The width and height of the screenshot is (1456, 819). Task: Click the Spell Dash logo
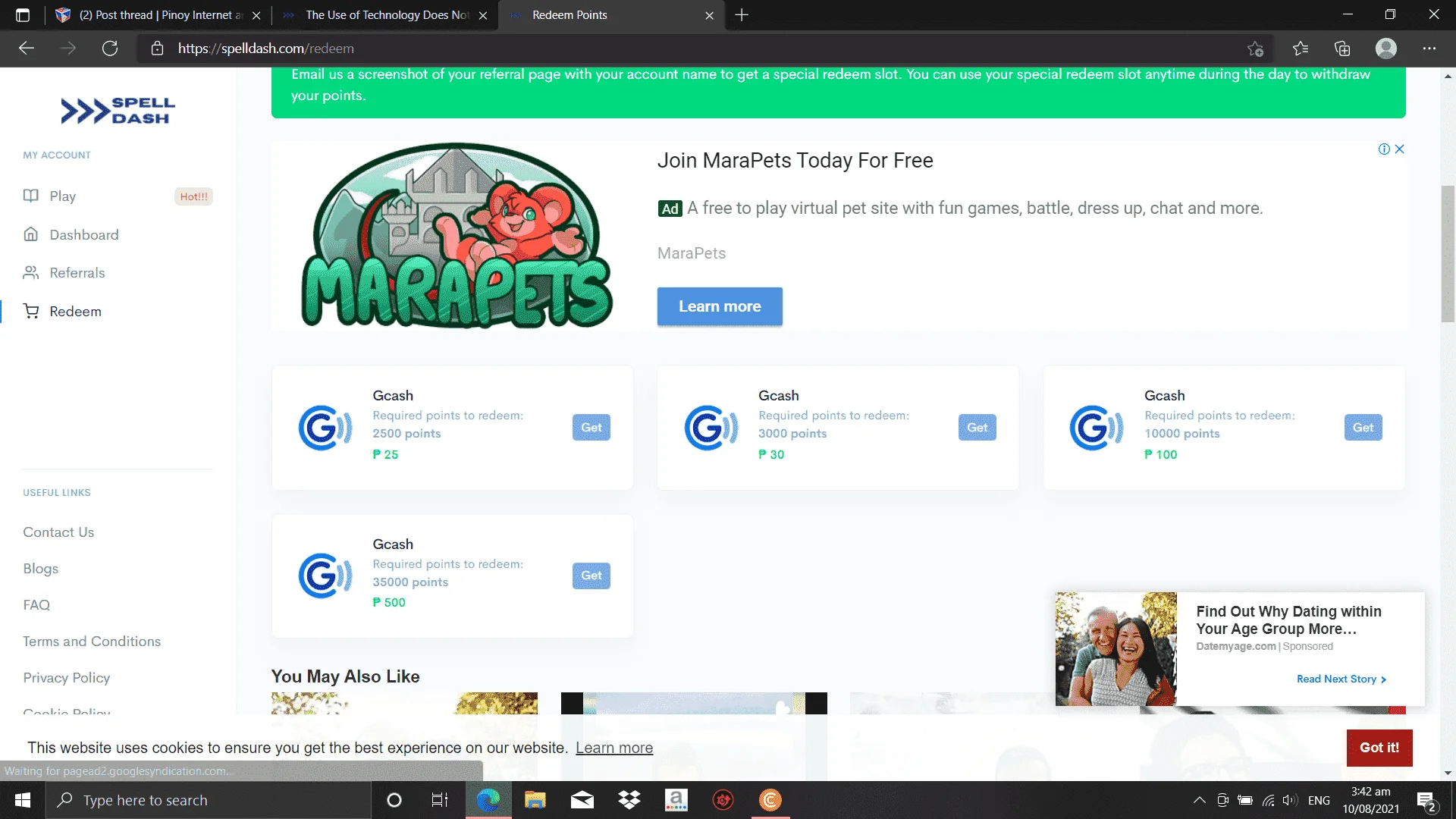(x=118, y=111)
